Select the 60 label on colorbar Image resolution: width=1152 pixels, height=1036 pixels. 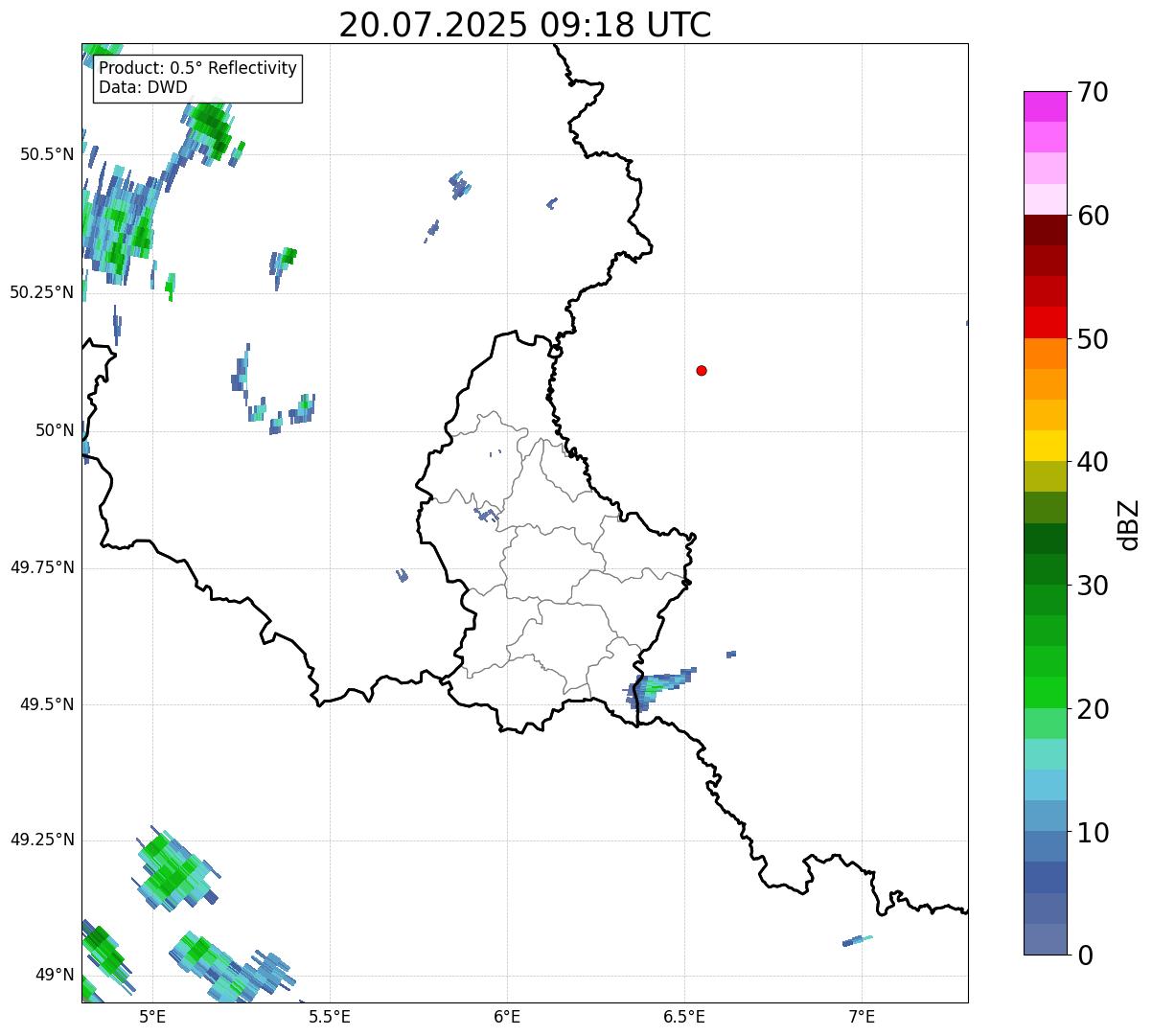(1092, 216)
